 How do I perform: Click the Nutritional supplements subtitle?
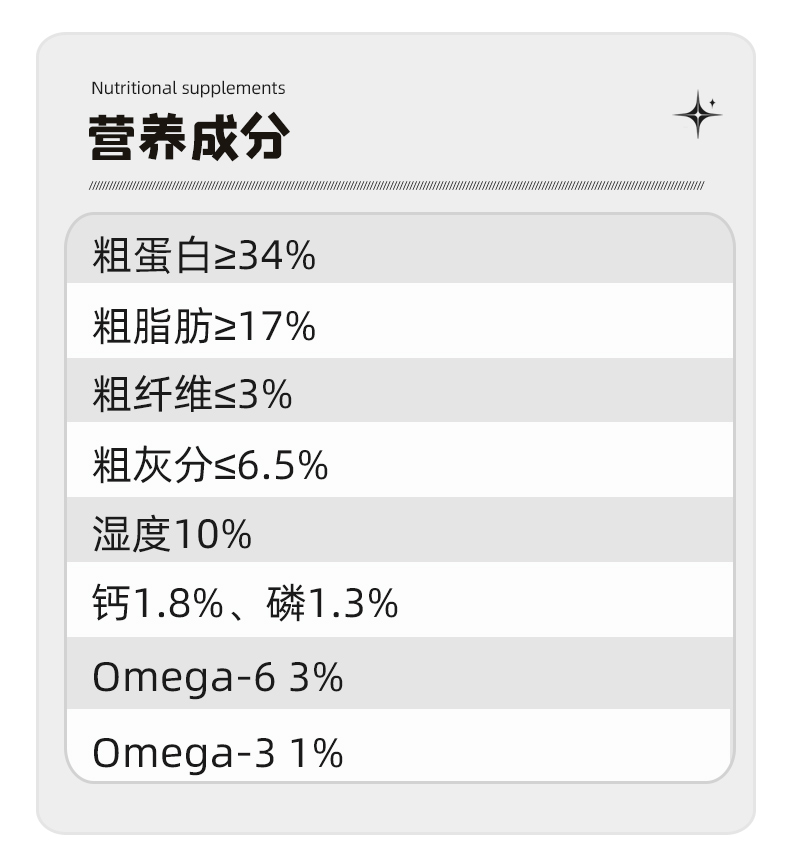click(x=188, y=88)
